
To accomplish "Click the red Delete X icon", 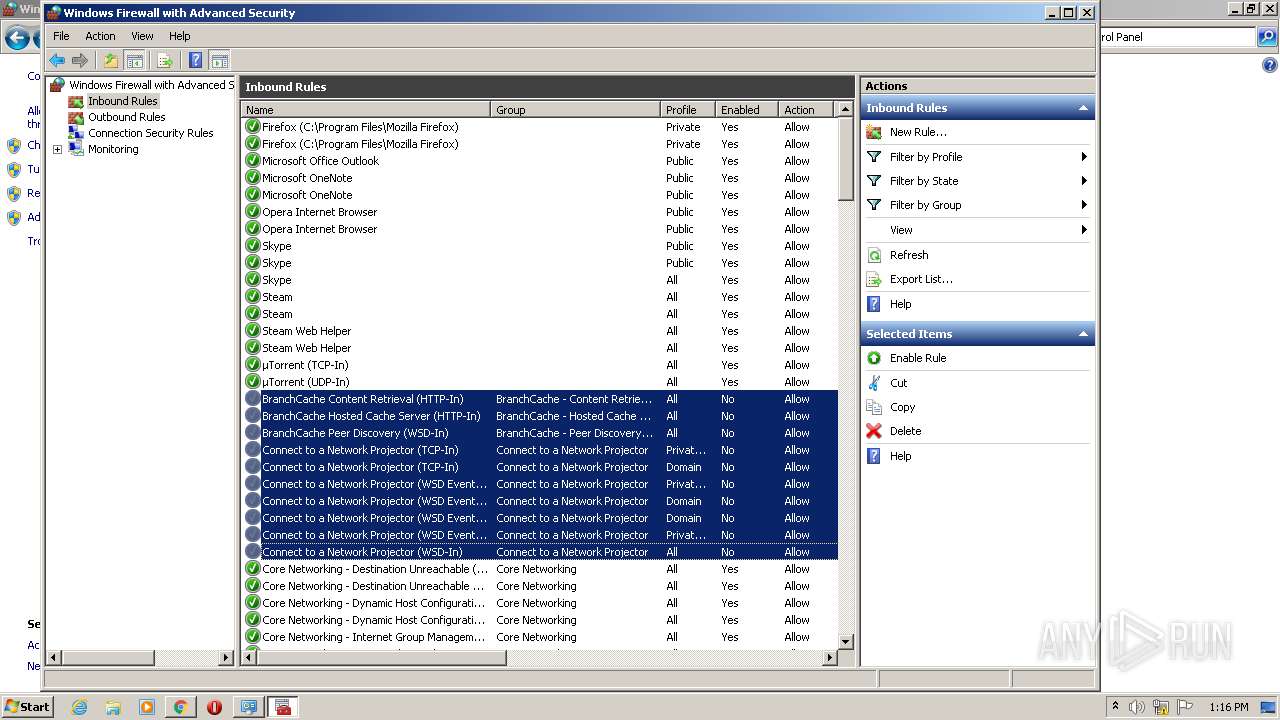I will 874,431.
